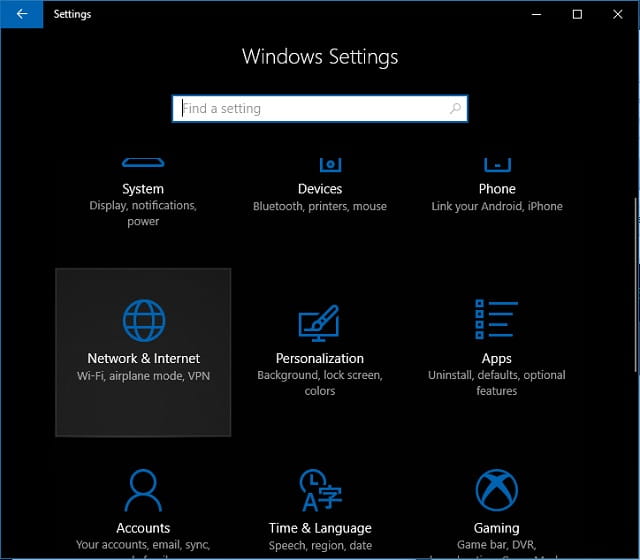Click 'Uninstall, defaults, optional features' description

click(497, 383)
